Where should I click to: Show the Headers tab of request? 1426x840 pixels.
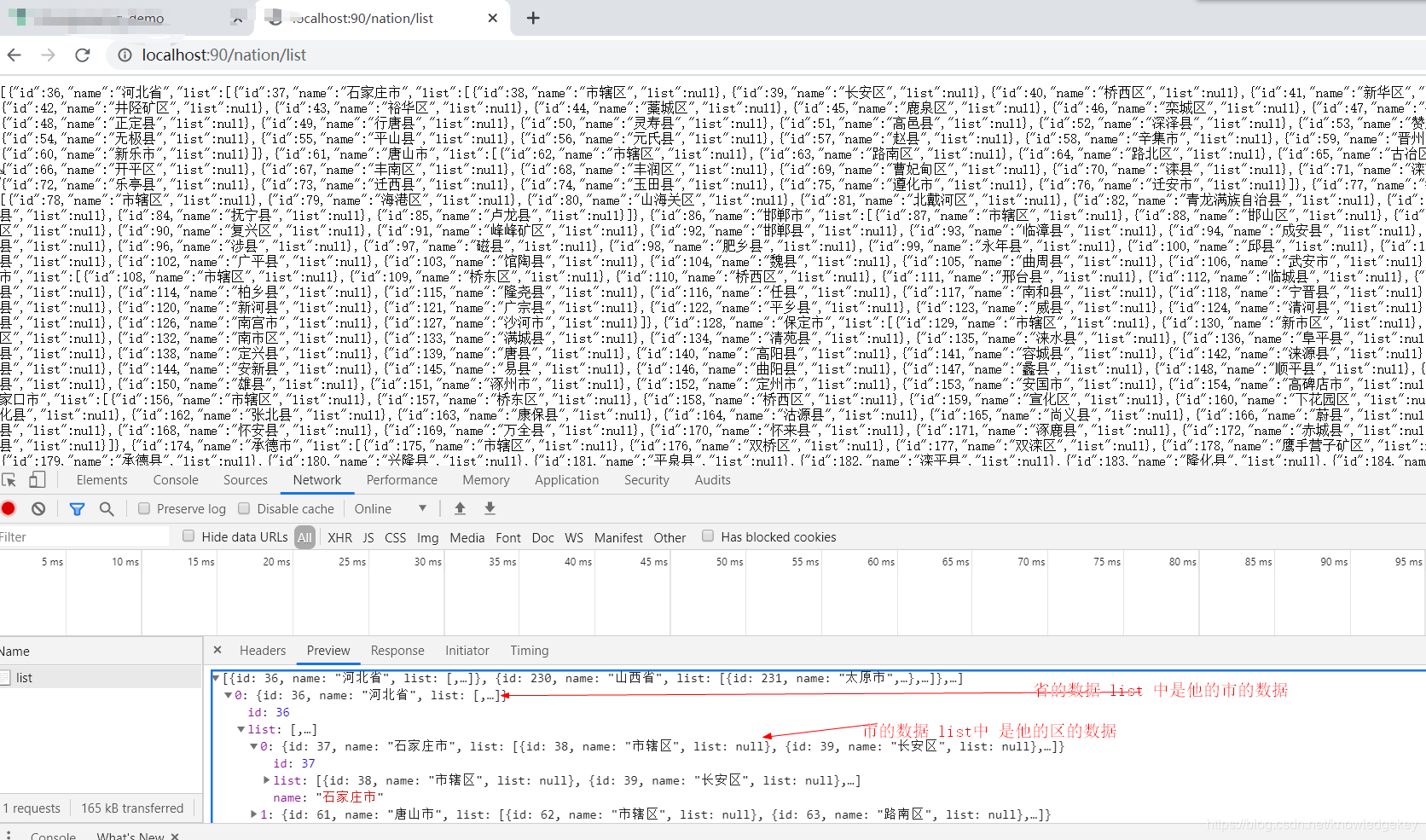point(263,650)
